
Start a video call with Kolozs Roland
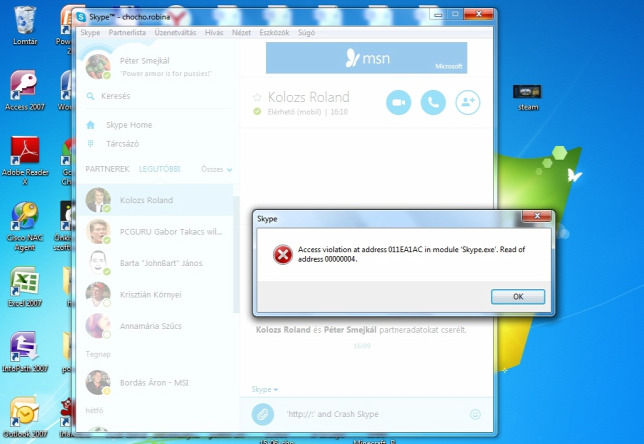coord(398,102)
